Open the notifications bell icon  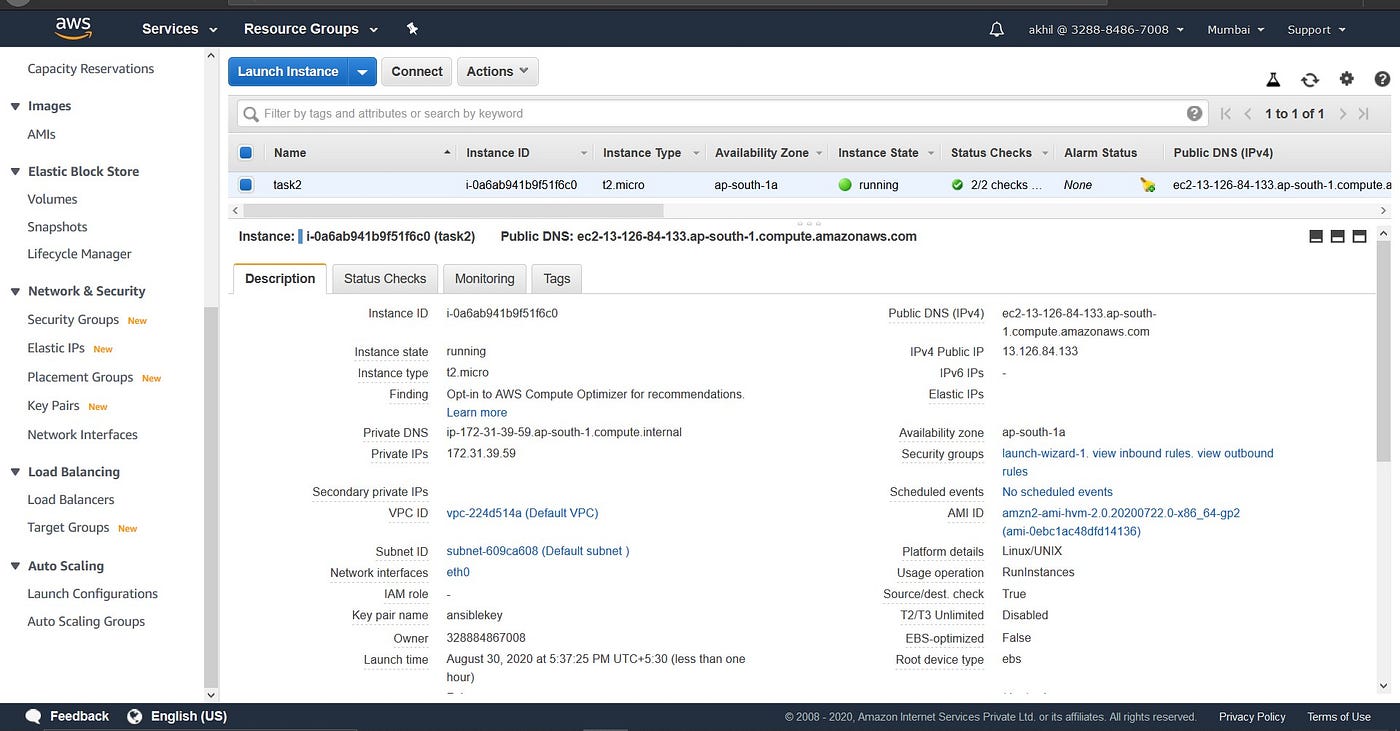pyautogui.click(x=996, y=30)
